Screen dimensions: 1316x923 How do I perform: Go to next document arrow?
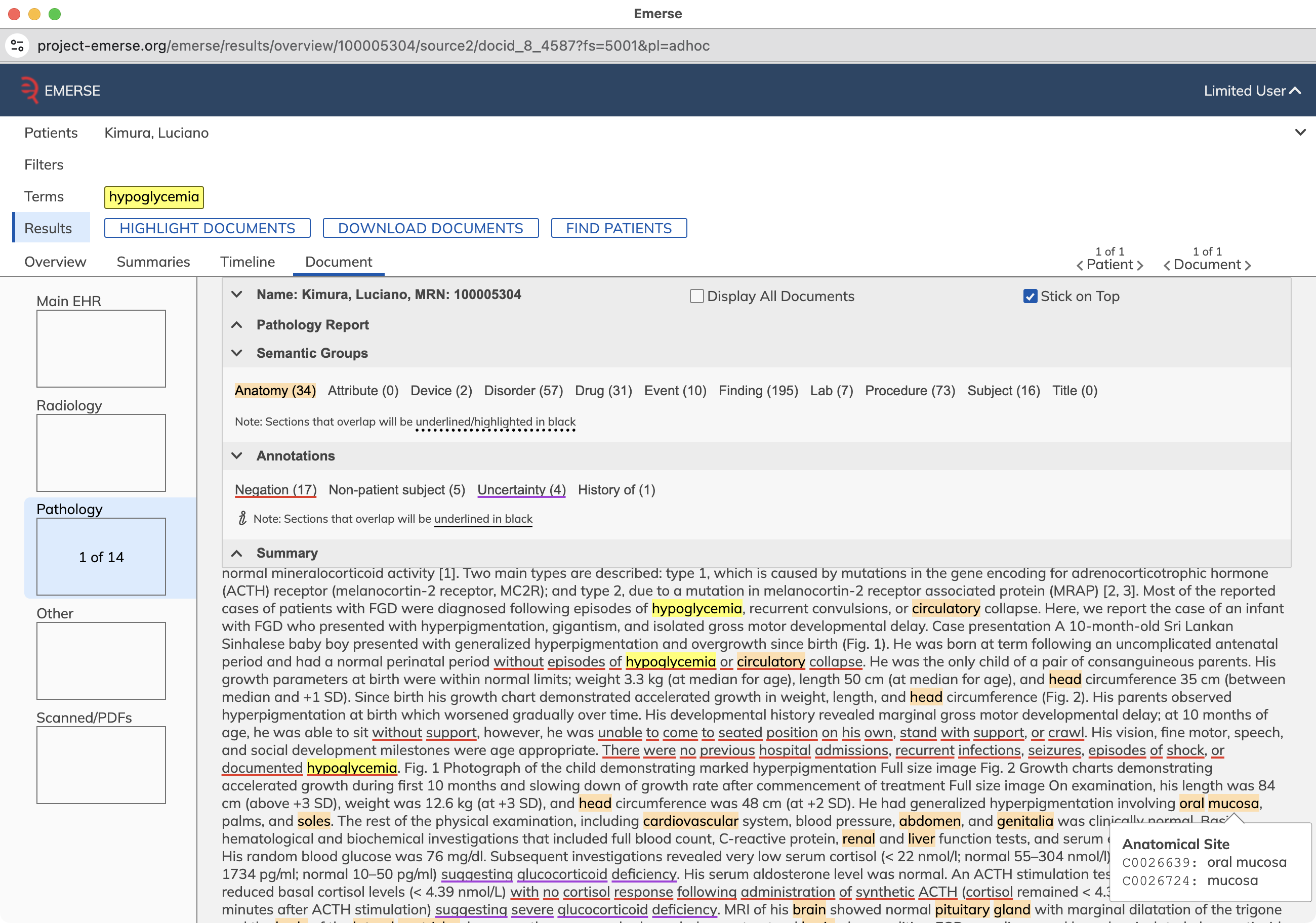[1248, 265]
